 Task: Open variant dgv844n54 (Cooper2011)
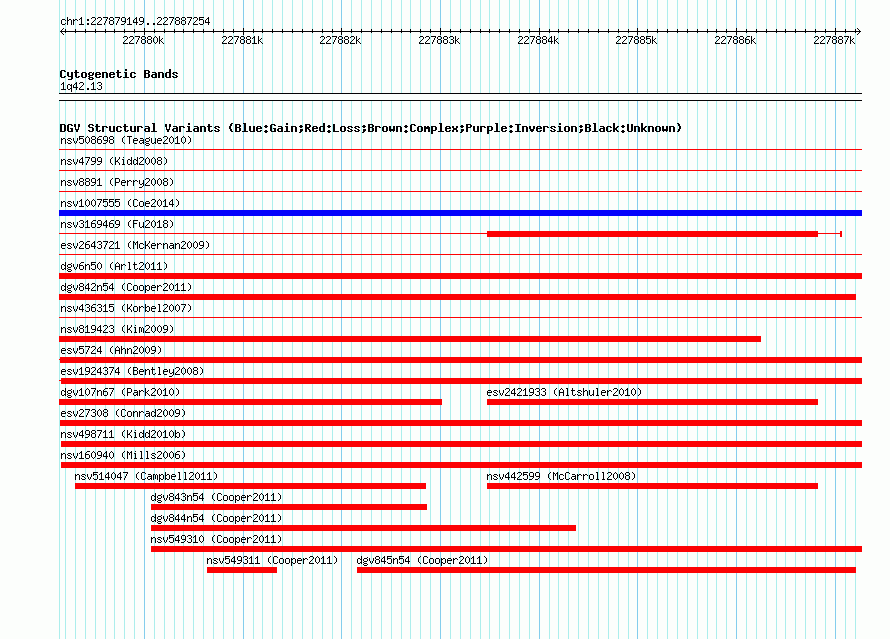[x=216, y=518]
